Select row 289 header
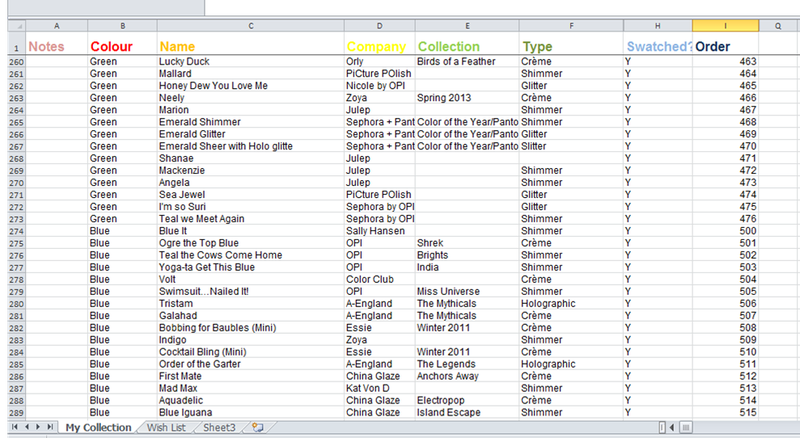Viewport: 800px width, 438px height. pos(17,413)
